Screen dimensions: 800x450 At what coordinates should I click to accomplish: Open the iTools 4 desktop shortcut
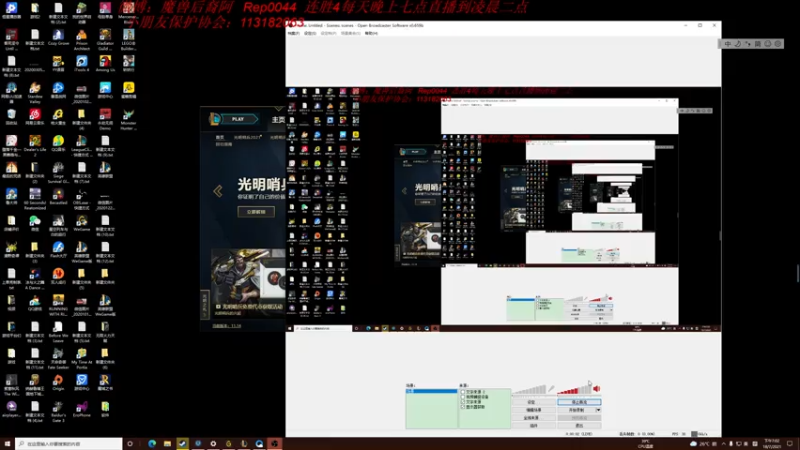(x=82, y=64)
